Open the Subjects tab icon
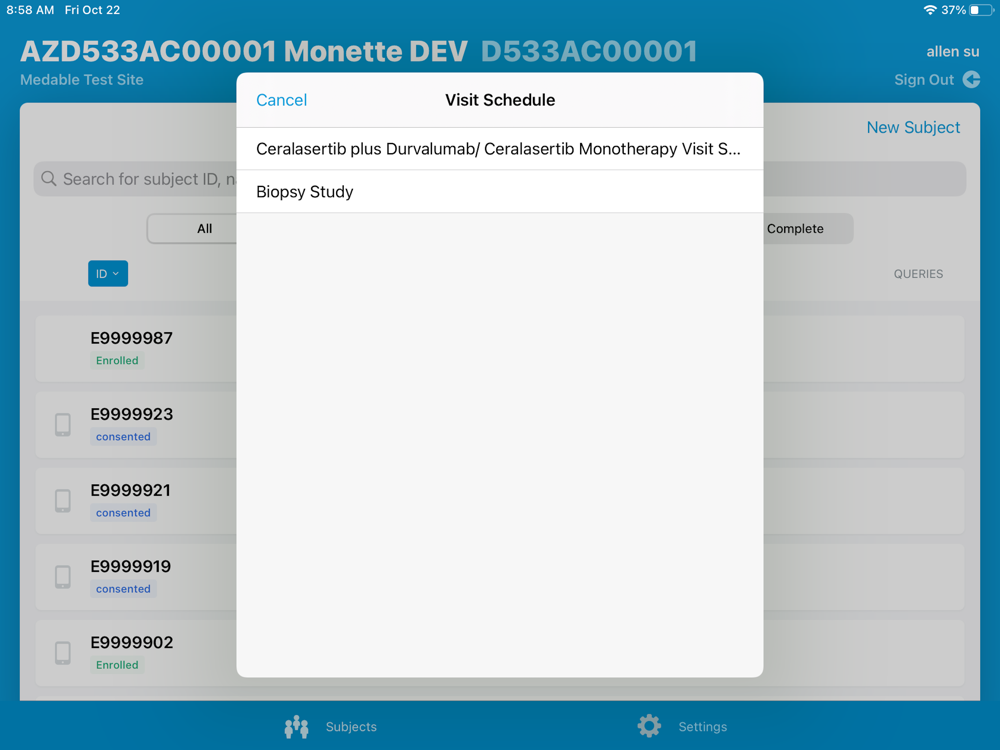 [x=297, y=726]
